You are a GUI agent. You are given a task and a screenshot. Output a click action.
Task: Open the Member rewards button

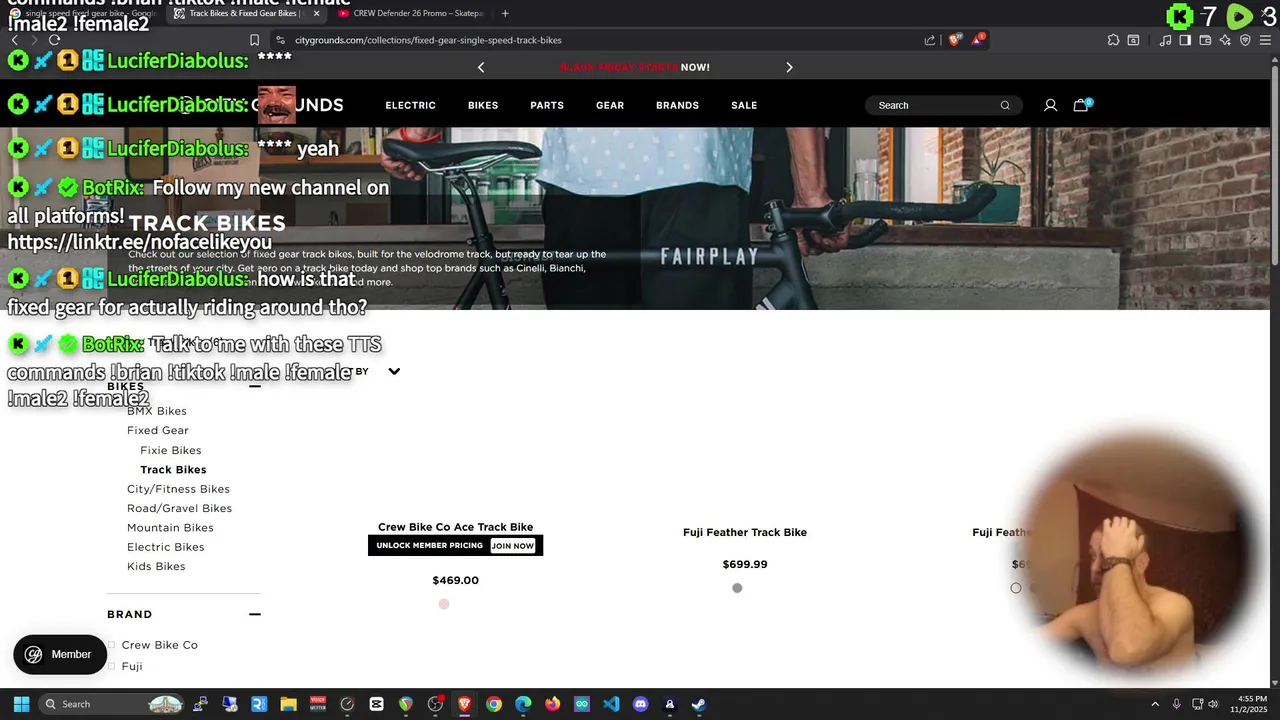(x=60, y=654)
